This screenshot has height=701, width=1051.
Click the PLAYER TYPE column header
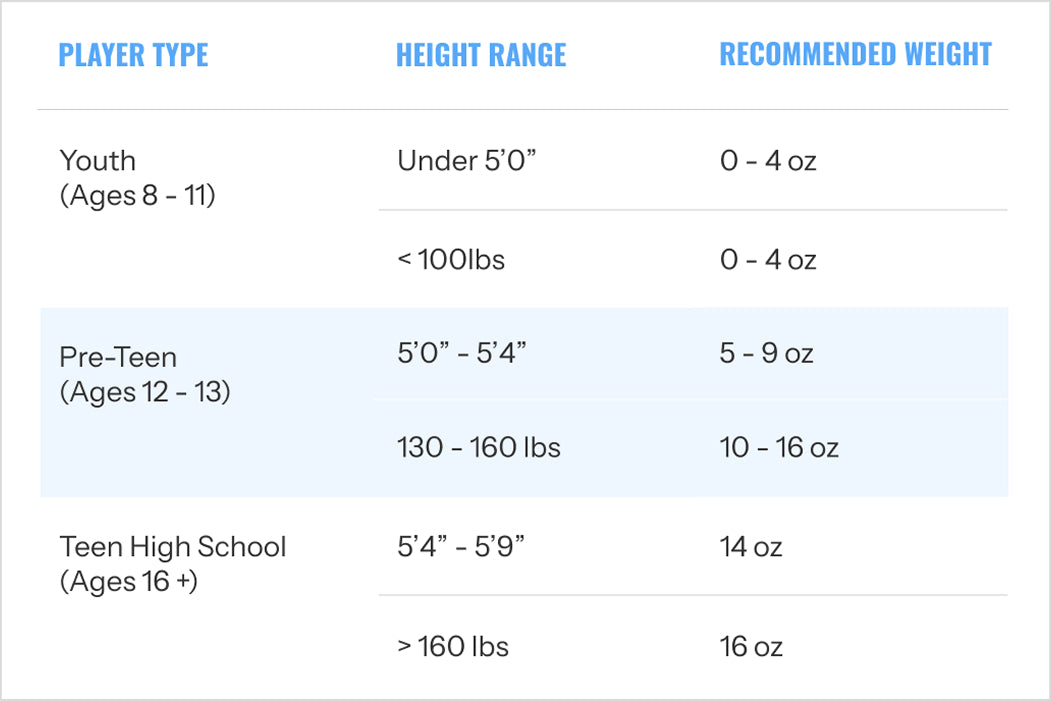pos(133,54)
